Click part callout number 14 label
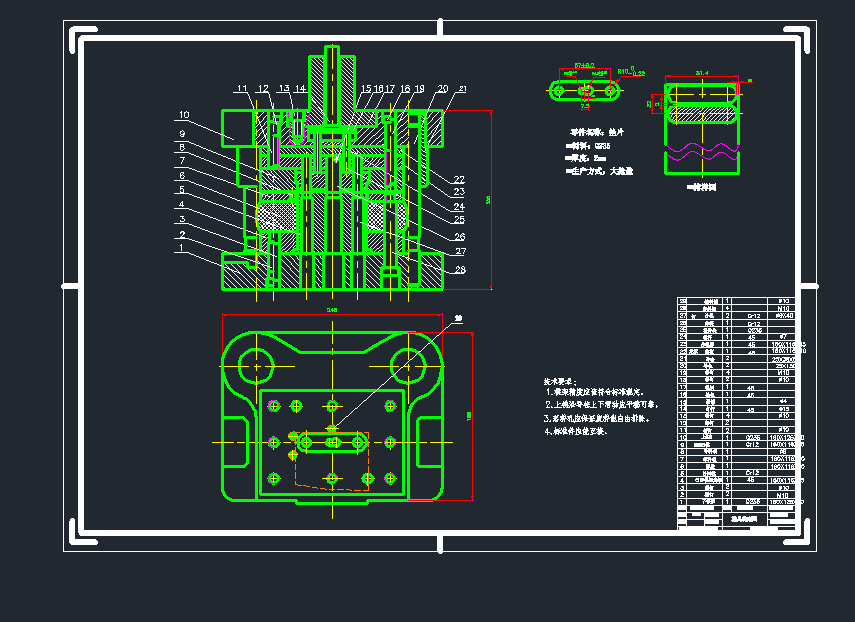The width and height of the screenshot is (855, 622). tap(300, 89)
